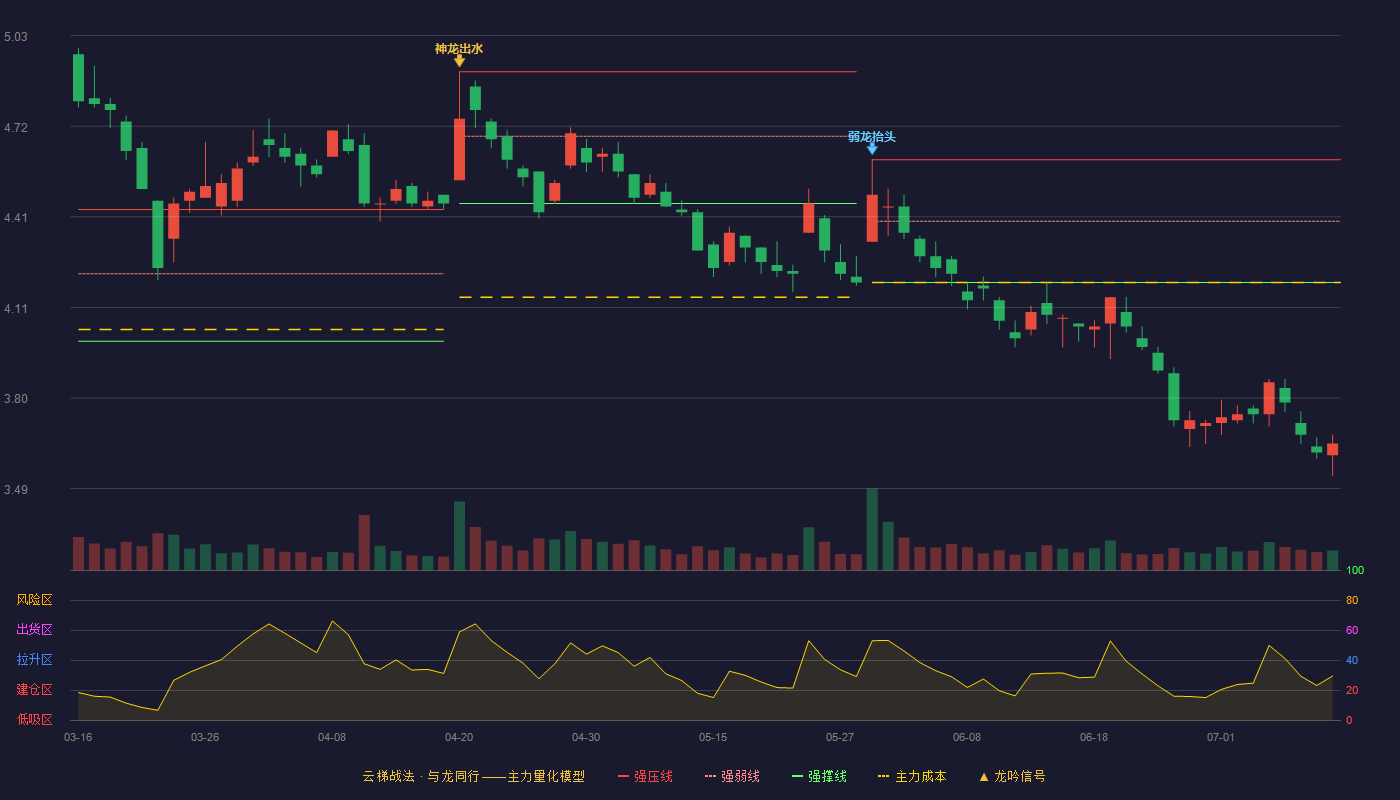Click the 5.03 price axis label
The width and height of the screenshot is (1400, 800).
coord(16,37)
